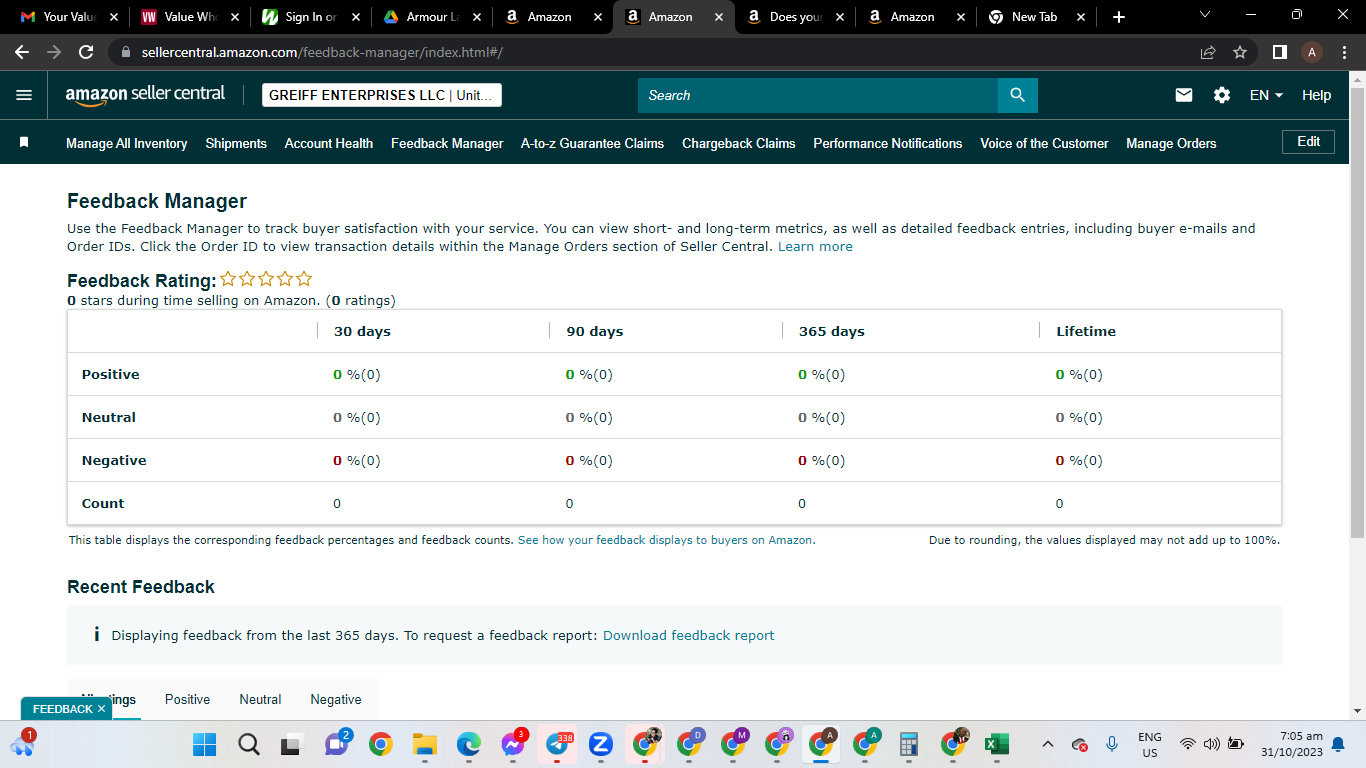Open Excel from the taskbar
The image size is (1366, 768).
click(x=996, y=744)
